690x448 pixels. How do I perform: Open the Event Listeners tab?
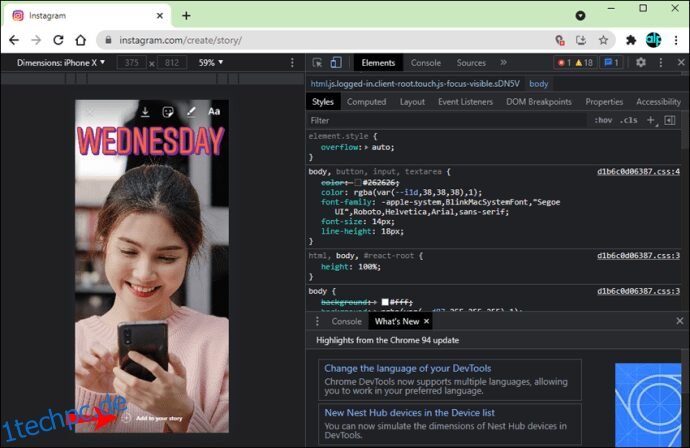(465, 102)
